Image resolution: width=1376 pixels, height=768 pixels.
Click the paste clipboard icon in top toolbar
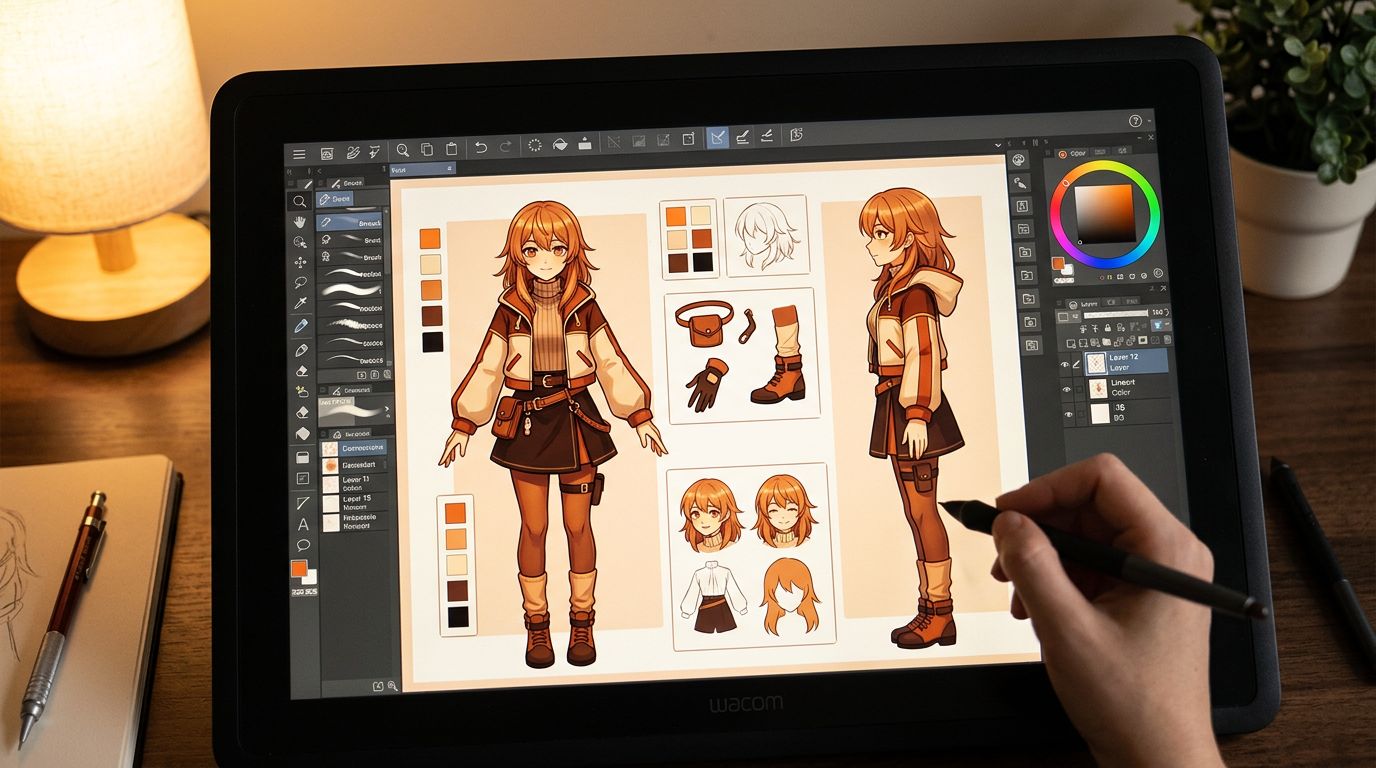[451, 148]
